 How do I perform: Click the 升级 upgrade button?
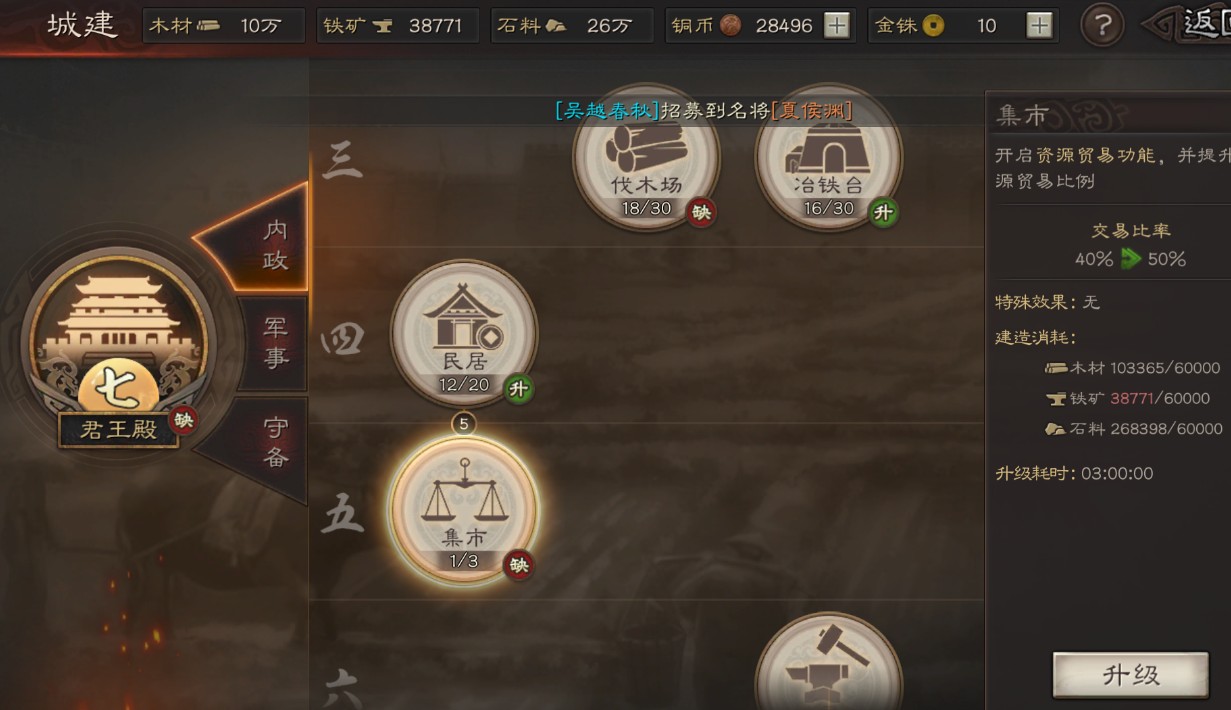1131,675
